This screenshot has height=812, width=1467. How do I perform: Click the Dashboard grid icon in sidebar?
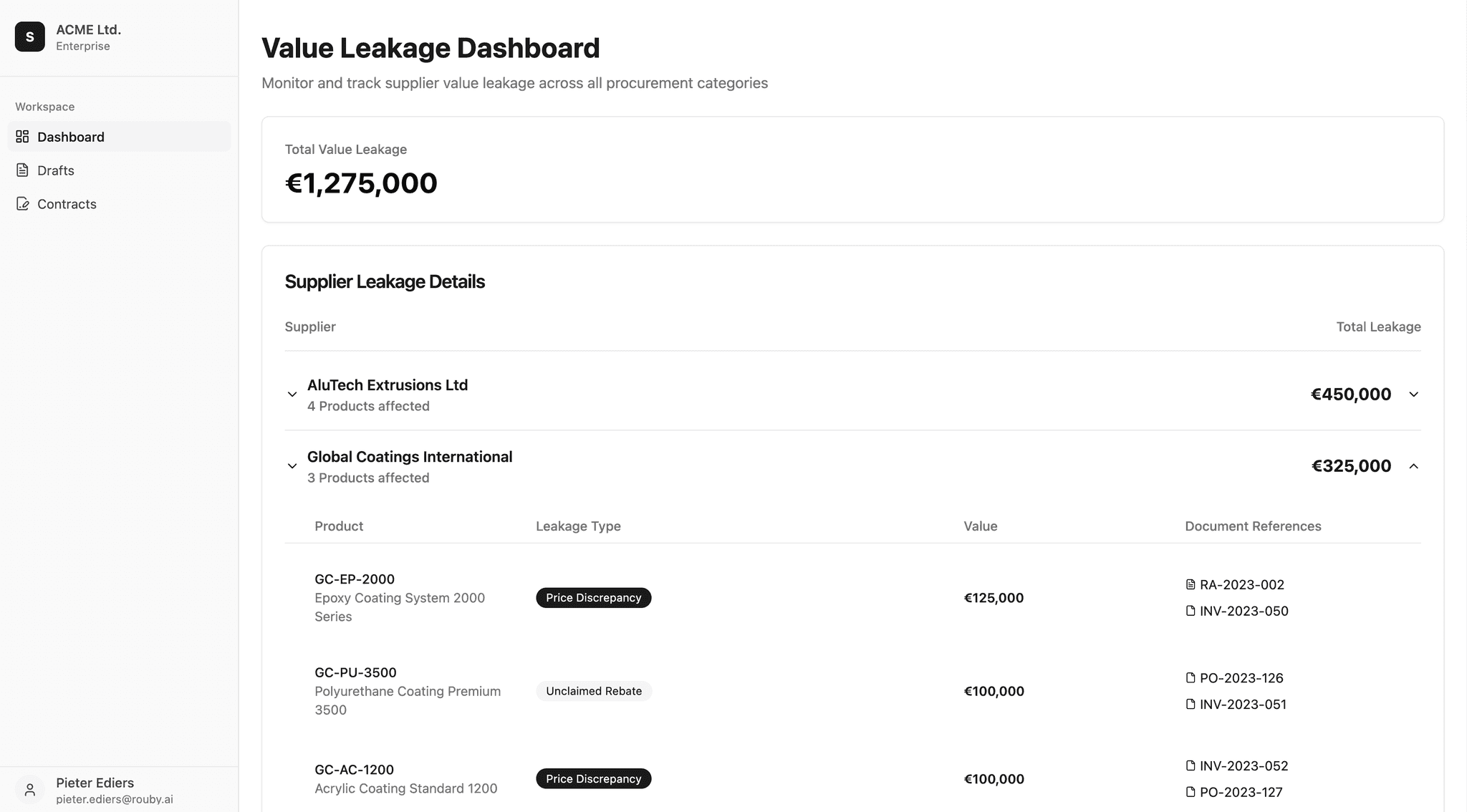(22, 136)
